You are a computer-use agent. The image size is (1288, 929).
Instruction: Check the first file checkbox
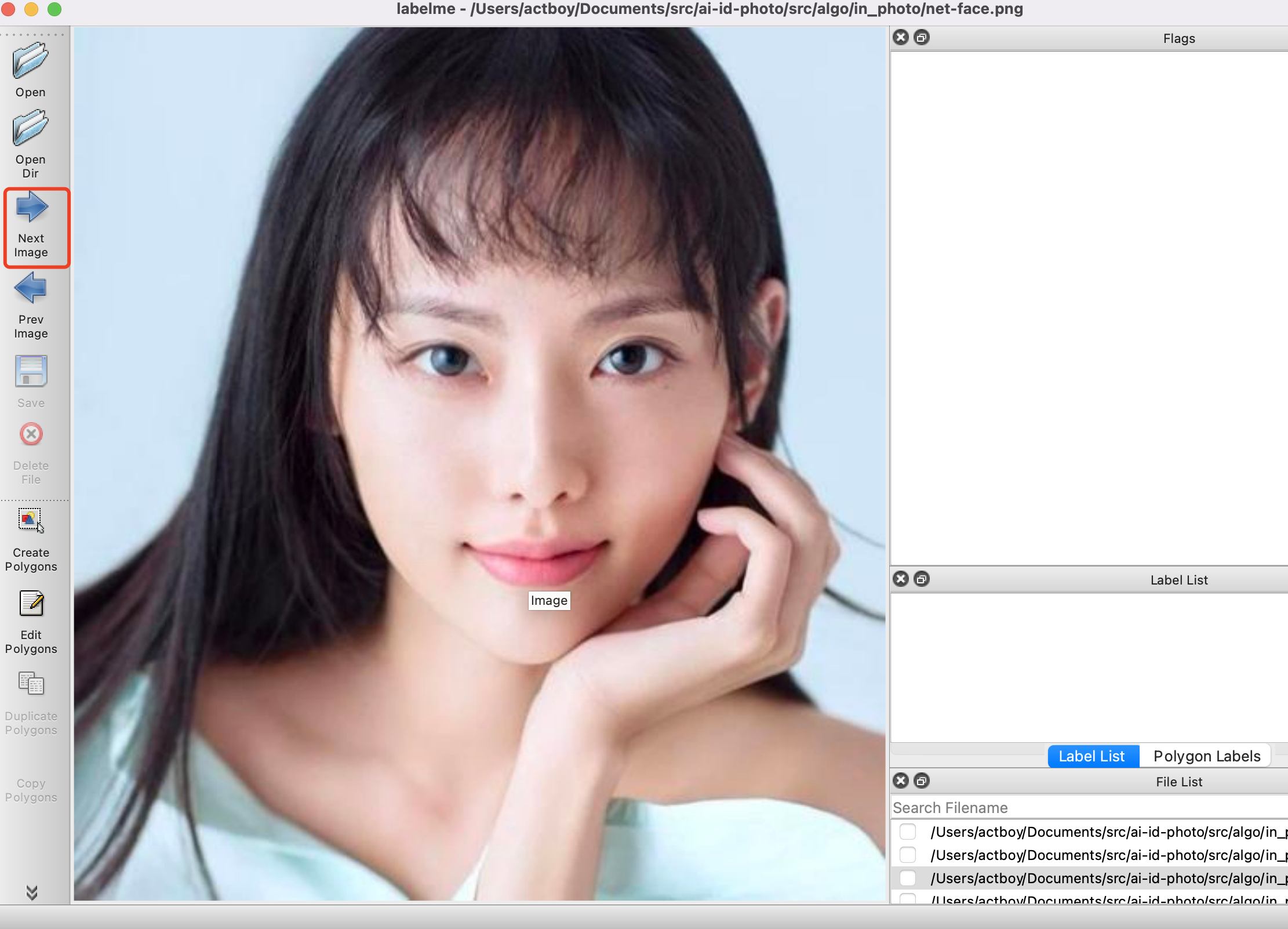[x=906, y=830]
